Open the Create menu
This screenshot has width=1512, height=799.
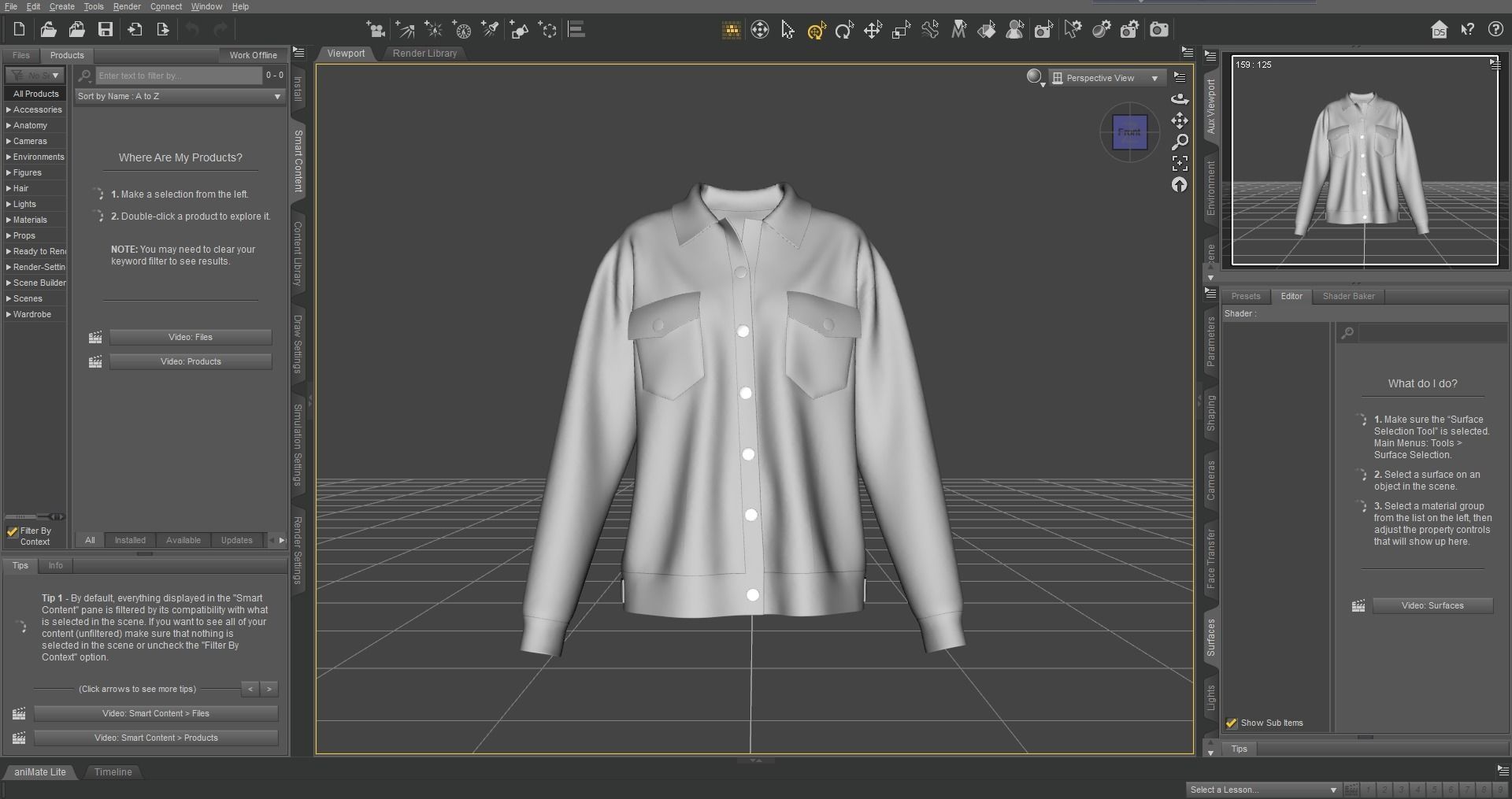(61, 6)
